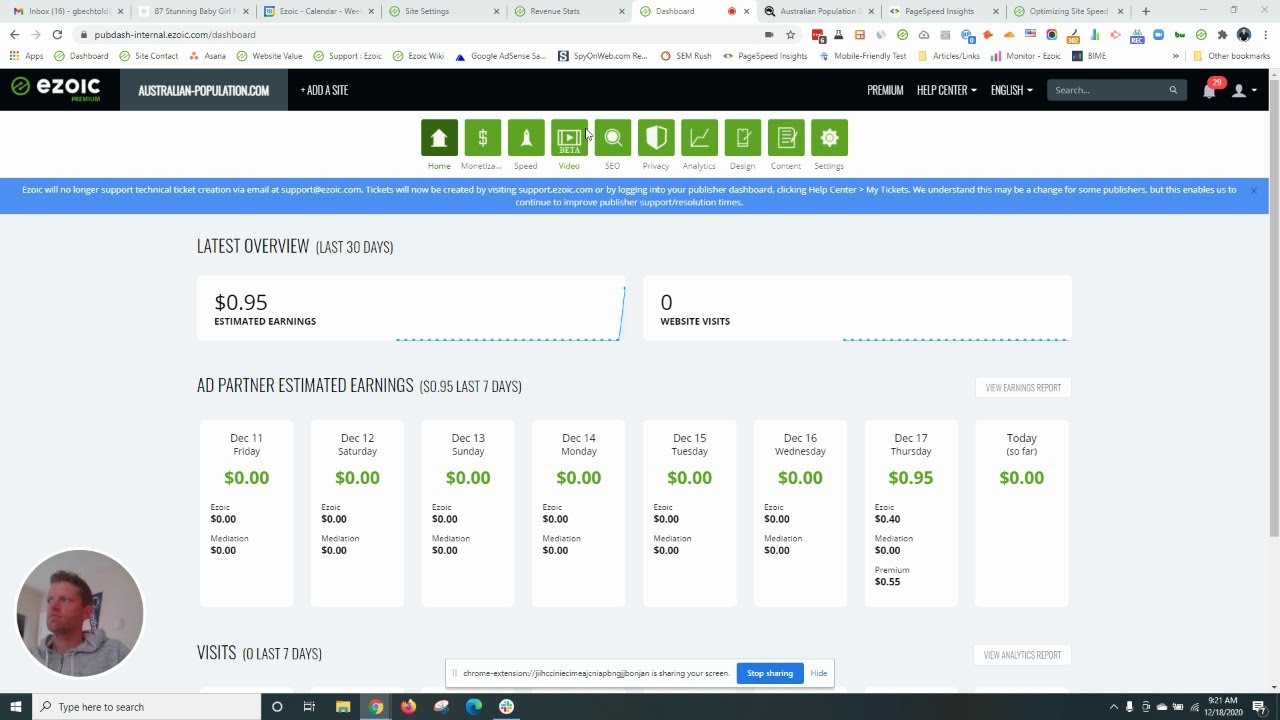The width and height of the screenshot is (1280, 720).
Task: Open the Video beta feature
Action: point(569,137)
